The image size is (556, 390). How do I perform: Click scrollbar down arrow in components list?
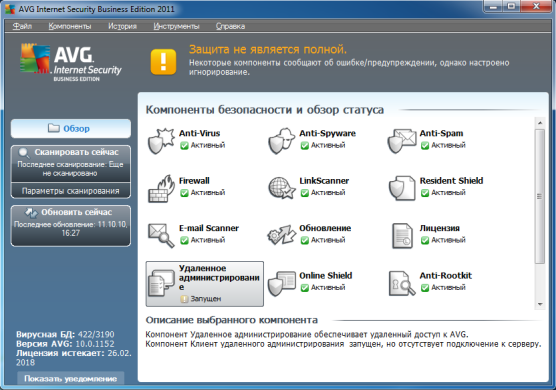pyautogui.click(x=540, y=304)
